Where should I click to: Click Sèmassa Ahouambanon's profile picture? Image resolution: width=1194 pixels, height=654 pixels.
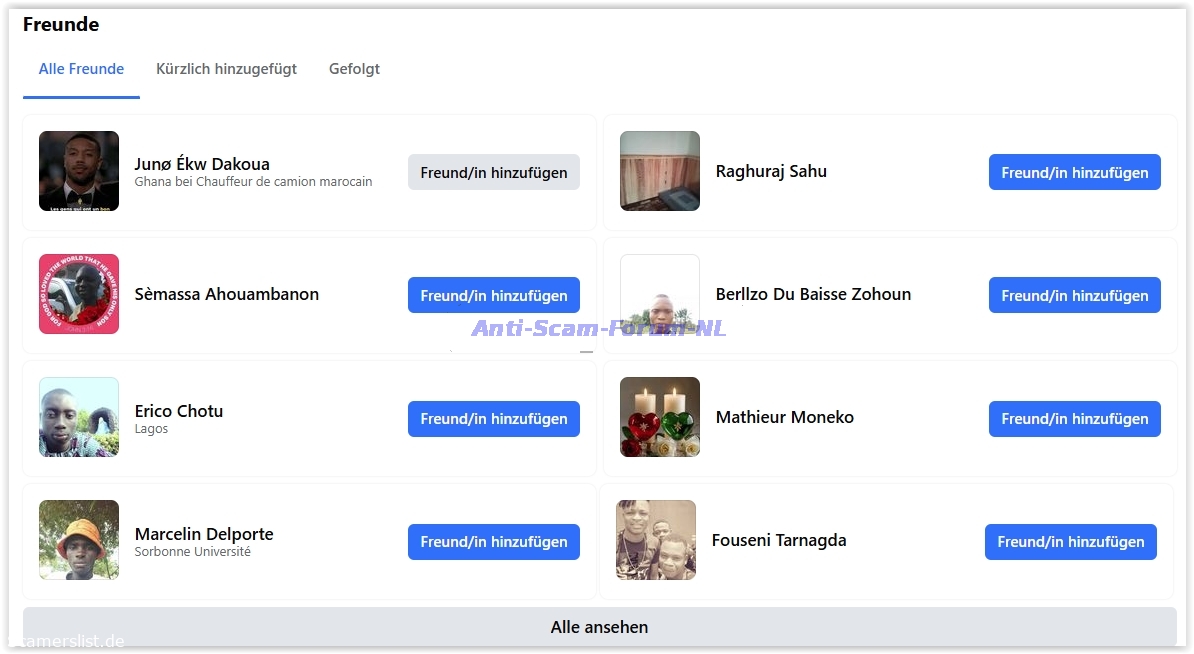tap(79, 294)
